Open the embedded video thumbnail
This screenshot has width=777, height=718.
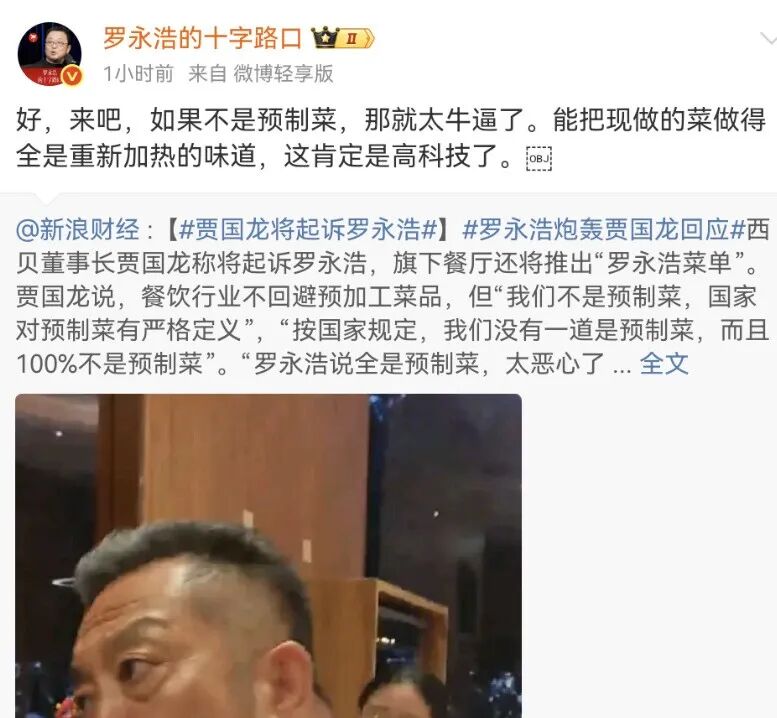(268, 556)
